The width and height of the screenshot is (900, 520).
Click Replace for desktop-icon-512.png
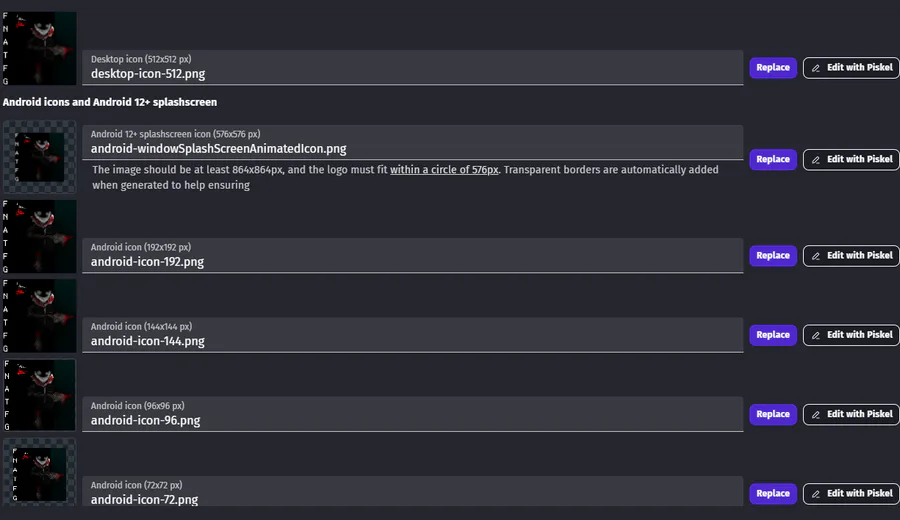(772, 68)
